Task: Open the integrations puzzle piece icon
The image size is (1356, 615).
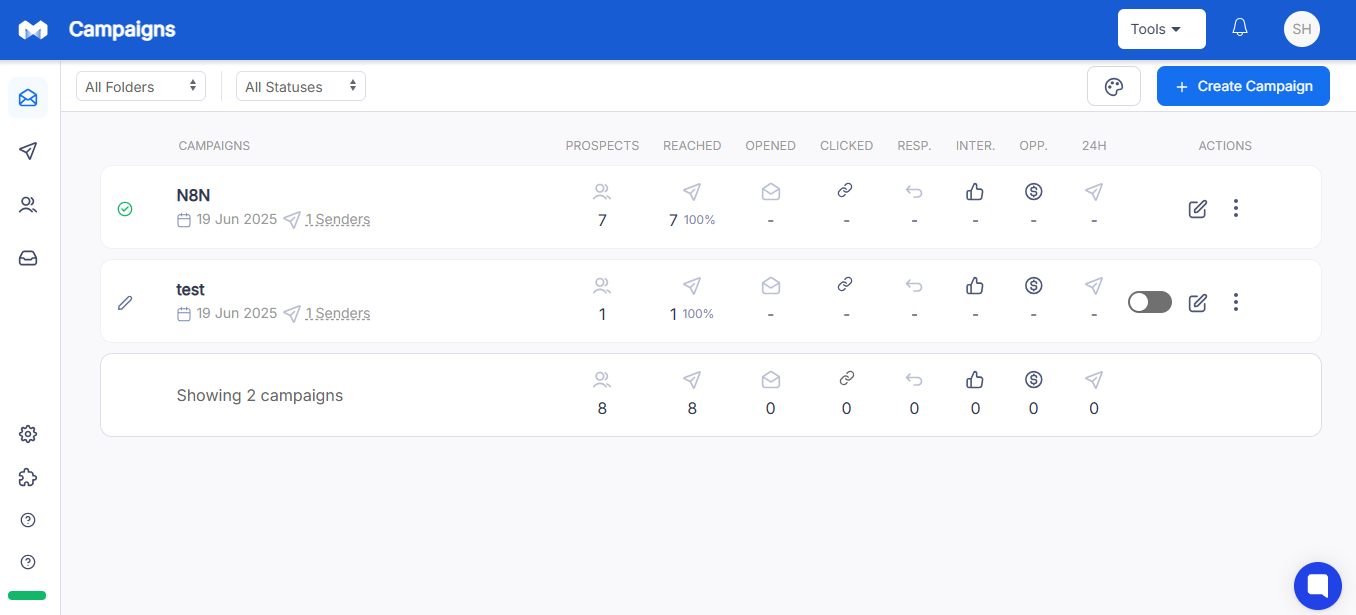Action: (x=28, y=477)
